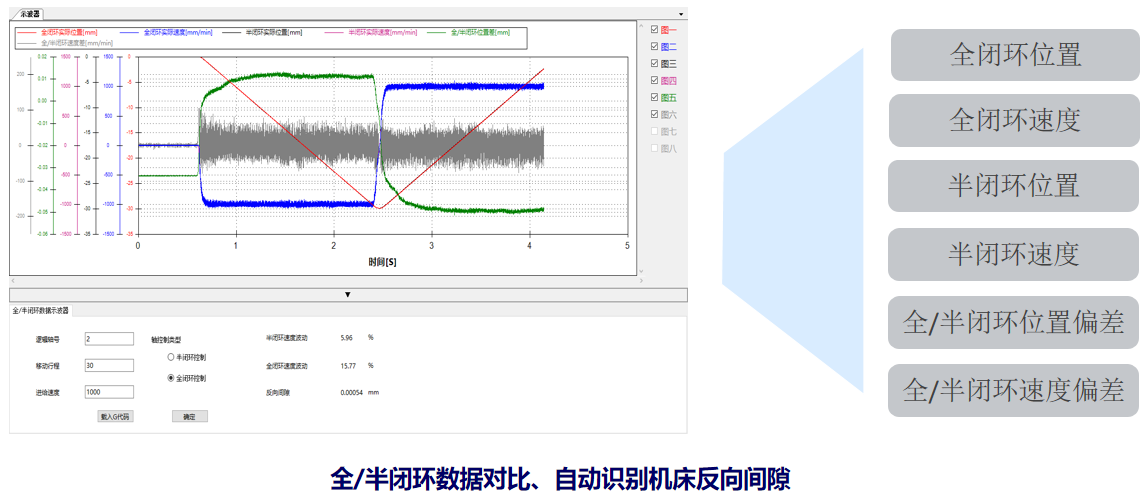Screen dimensions: 1144x495
Task: Switch to the 示波器 tab
Action: [31, 15]
